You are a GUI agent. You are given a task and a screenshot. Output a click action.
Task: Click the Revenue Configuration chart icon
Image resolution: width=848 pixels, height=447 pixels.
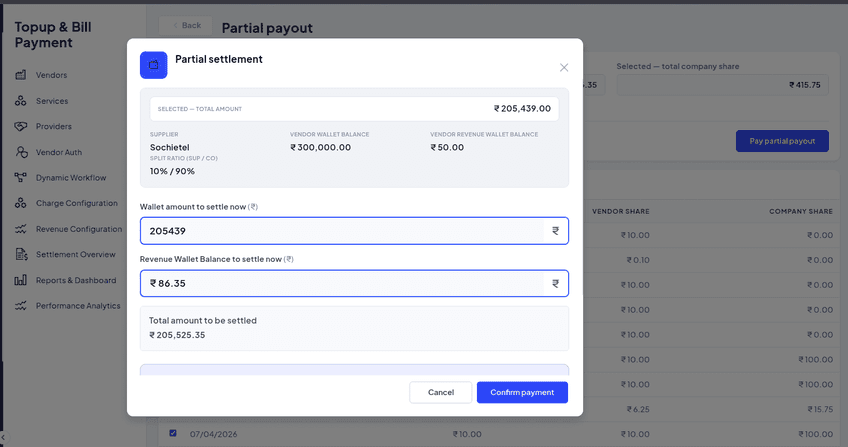pyautogui.click(x=21, y=229)
